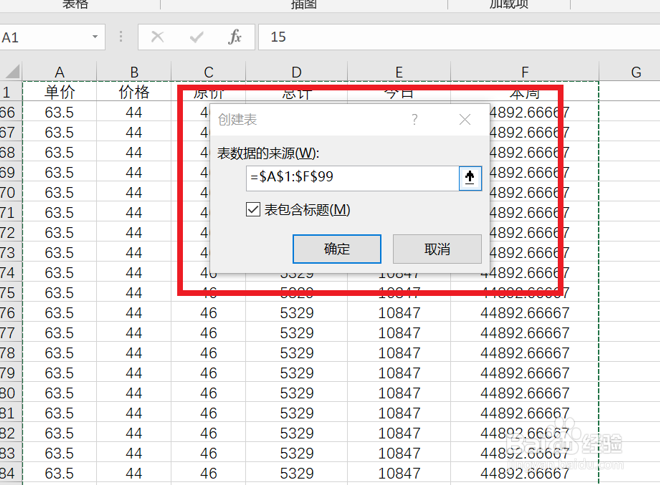Confirm the dialog with the 确定 button
660x487 pixels.
(x=337, y=249)
